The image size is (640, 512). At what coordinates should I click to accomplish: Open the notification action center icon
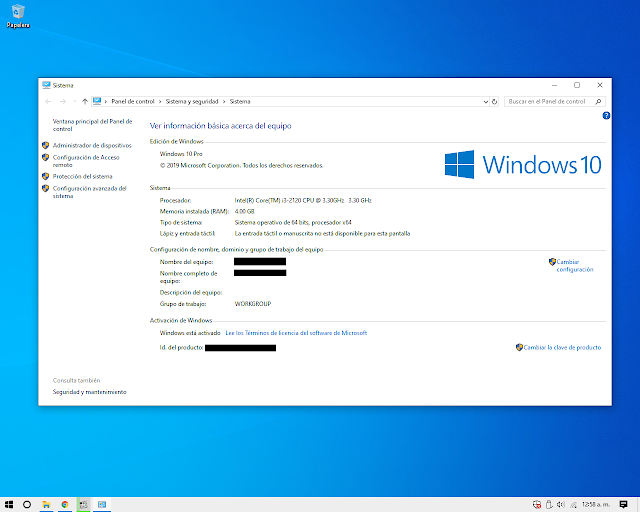[623, 505]
